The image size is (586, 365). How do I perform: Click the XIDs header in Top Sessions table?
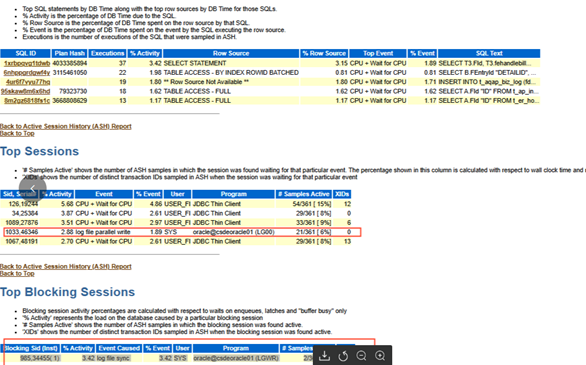tap(342, 194)
